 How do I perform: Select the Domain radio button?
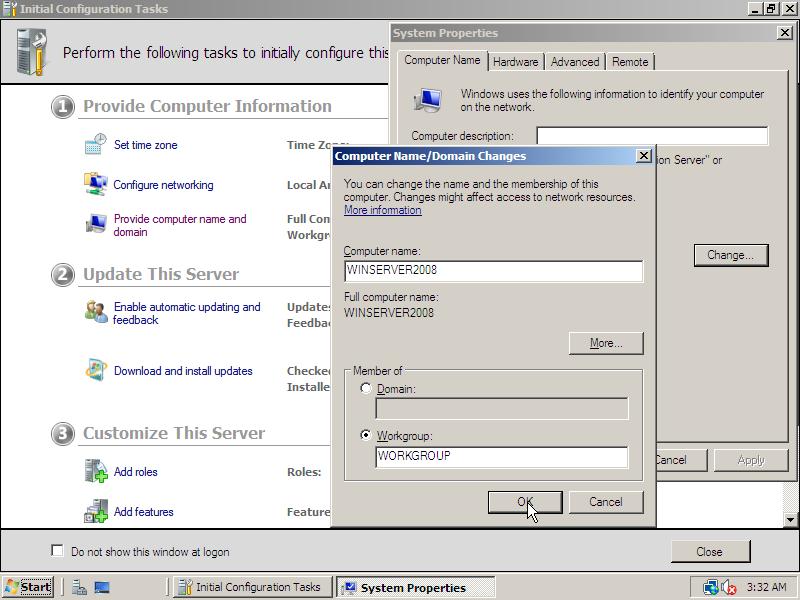(366, 388)
